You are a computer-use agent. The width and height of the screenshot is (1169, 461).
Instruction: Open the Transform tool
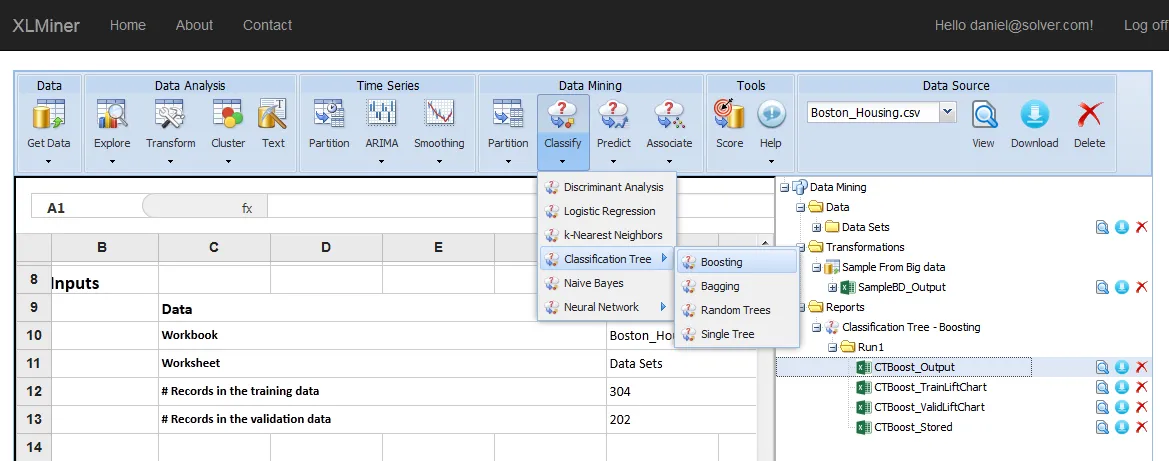pos(171,123)
